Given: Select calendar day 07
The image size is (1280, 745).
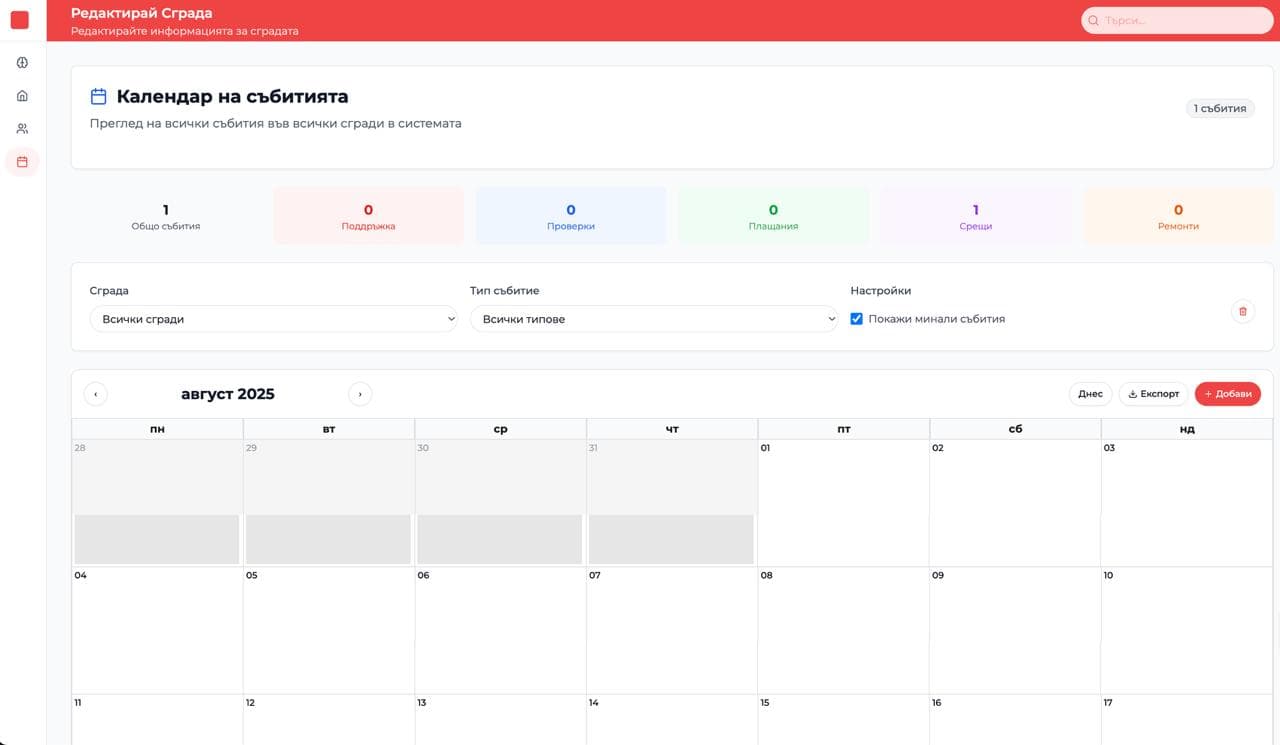Looking at the screenshot, I should (x=672, y=630).
